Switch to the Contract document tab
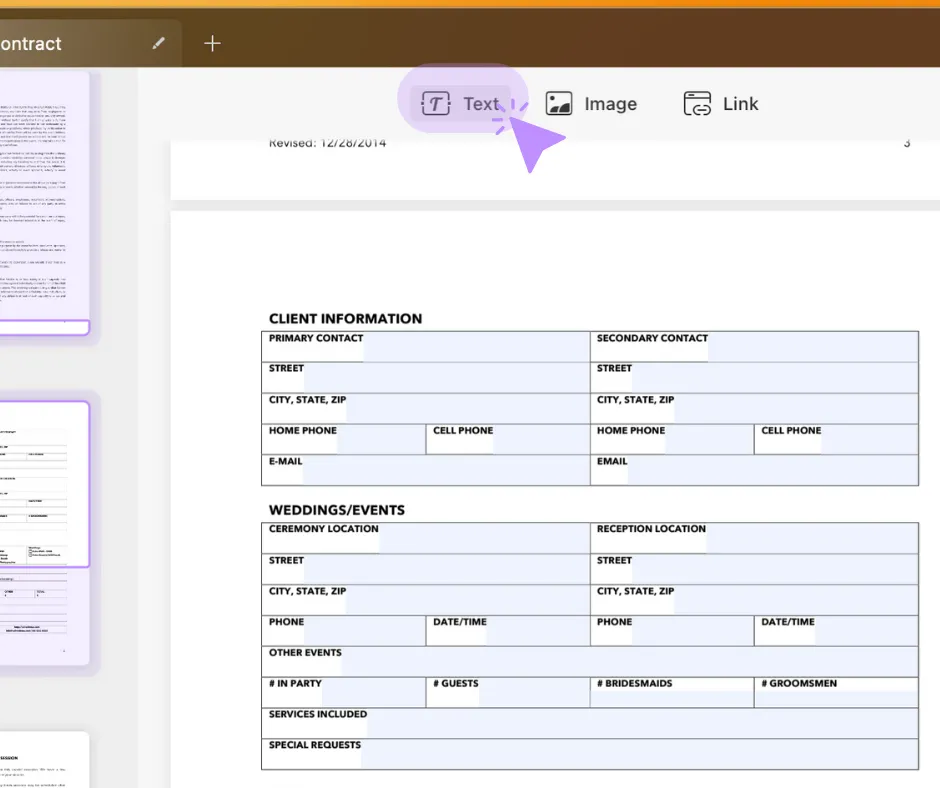This screenshot has width=940, height=788. 60,43
